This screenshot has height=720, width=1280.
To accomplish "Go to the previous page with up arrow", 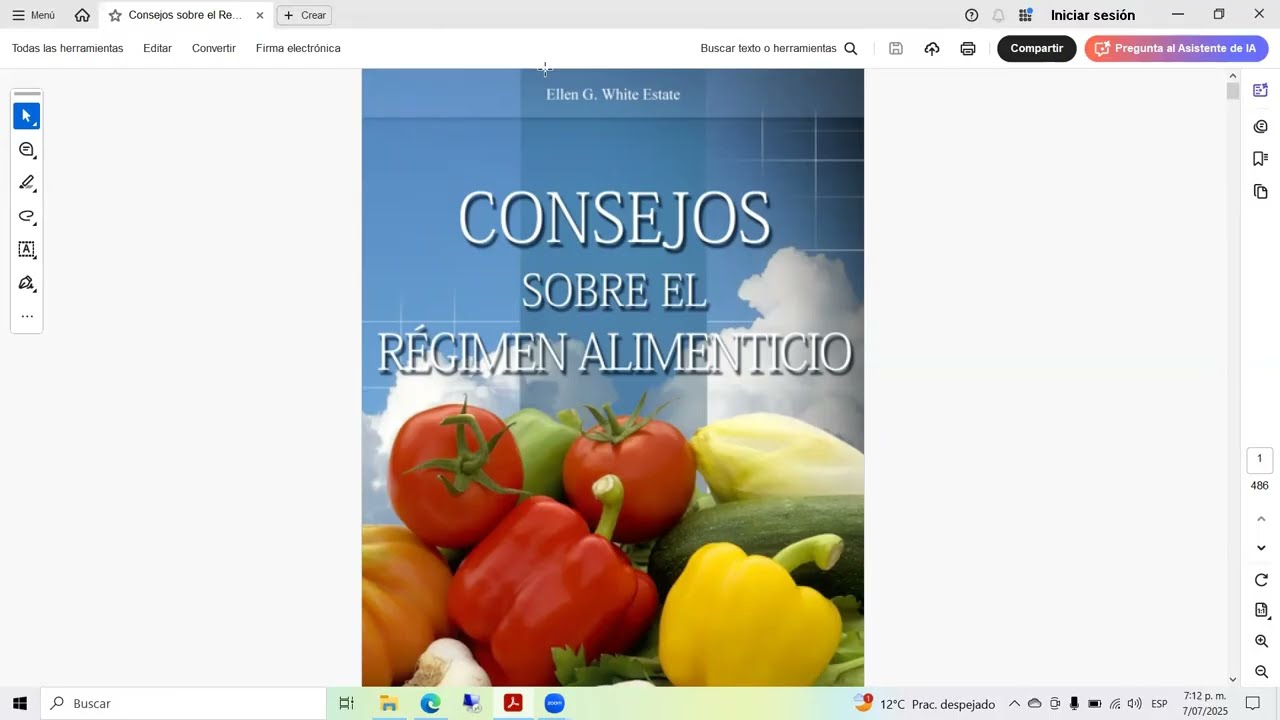I will coord(1261,518).
